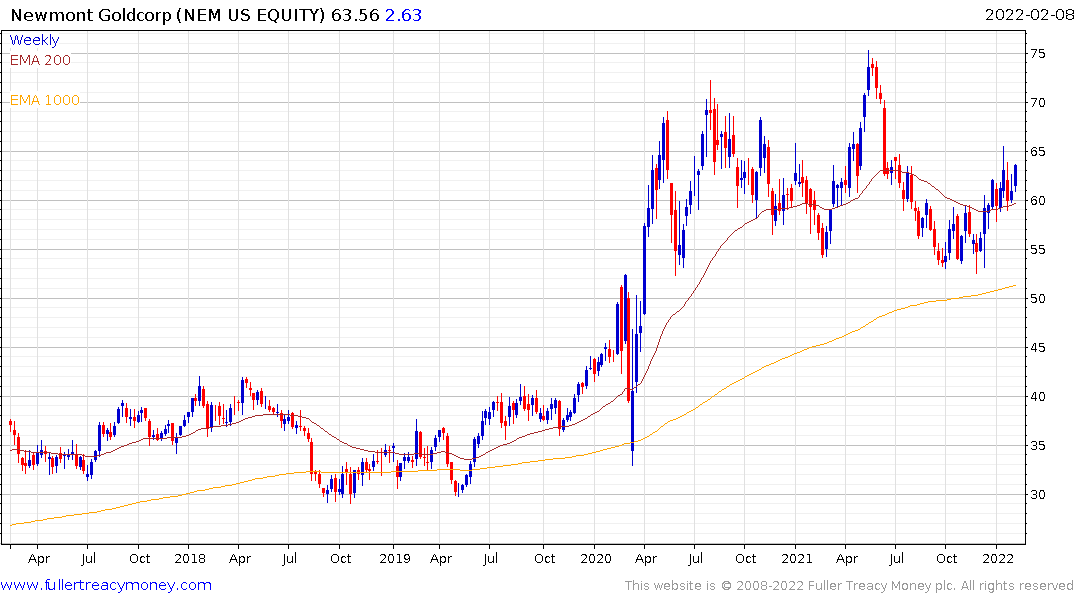Click the 45 price axis label

click(1037, 348)
